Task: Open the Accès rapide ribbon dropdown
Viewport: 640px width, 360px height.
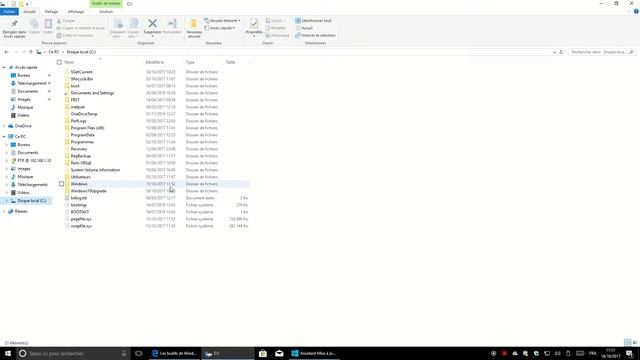Action: click(220, 28)
